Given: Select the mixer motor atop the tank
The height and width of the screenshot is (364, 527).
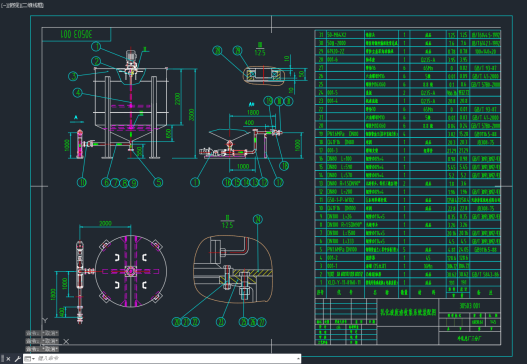Looking at the screenshot, I should coord(131,56).
